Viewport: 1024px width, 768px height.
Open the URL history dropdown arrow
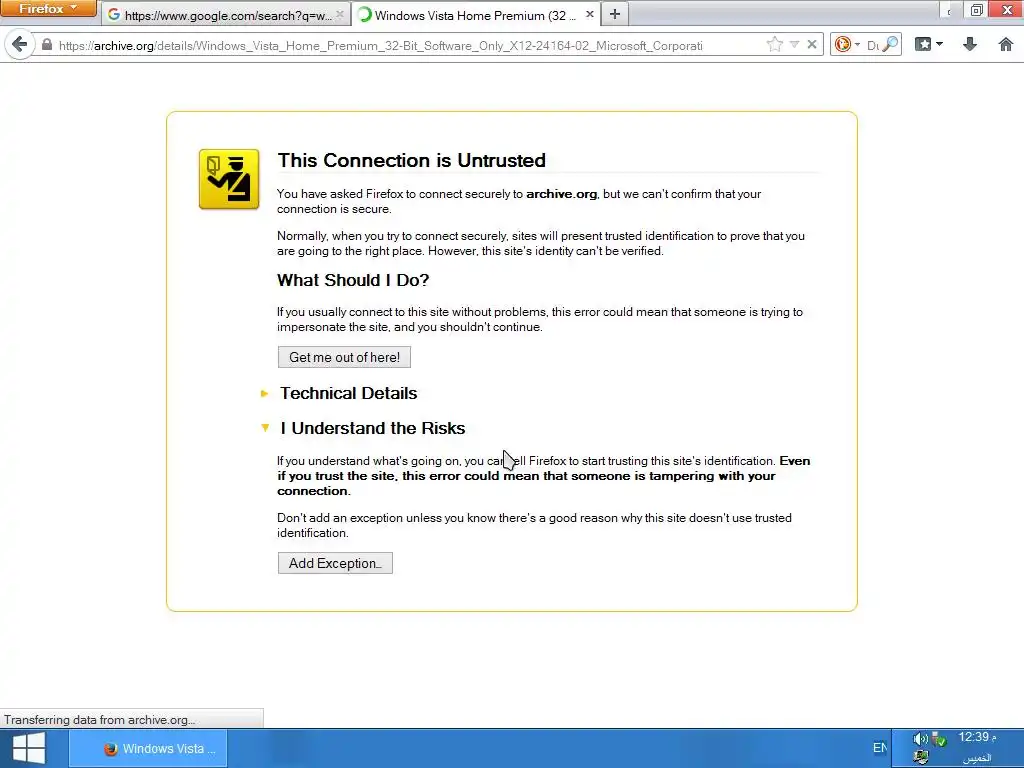pyautogui.click(x=794, y=44)
